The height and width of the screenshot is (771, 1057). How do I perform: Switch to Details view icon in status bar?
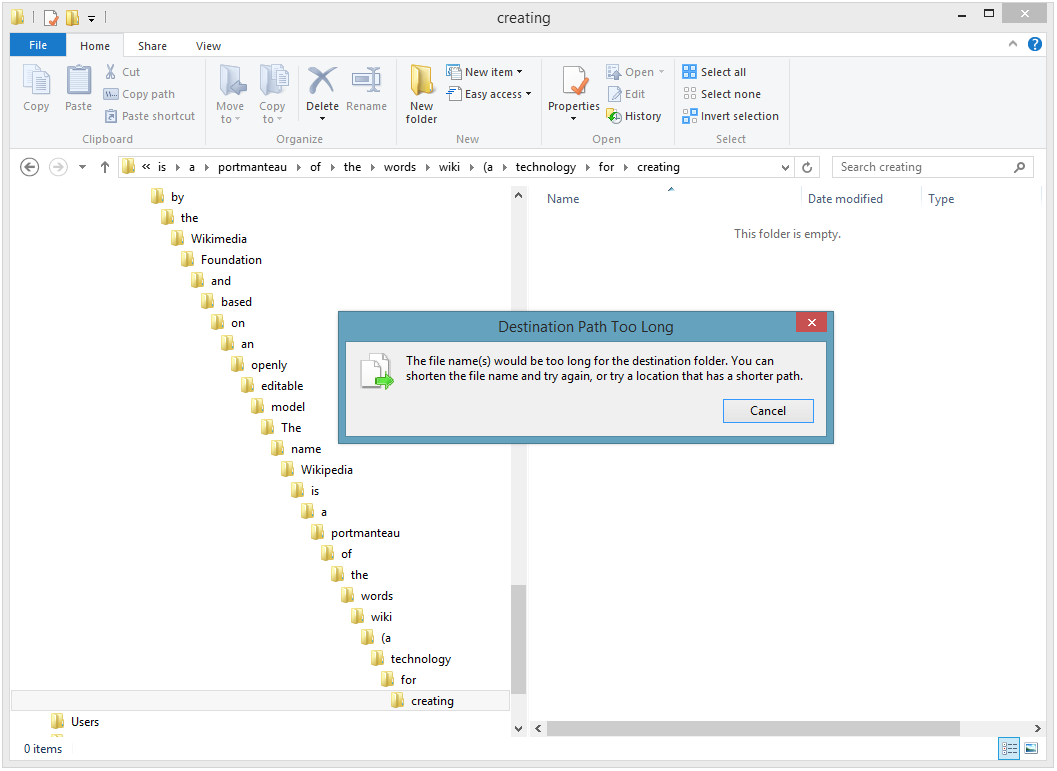pyautogui.click(x=1009, y=748)
